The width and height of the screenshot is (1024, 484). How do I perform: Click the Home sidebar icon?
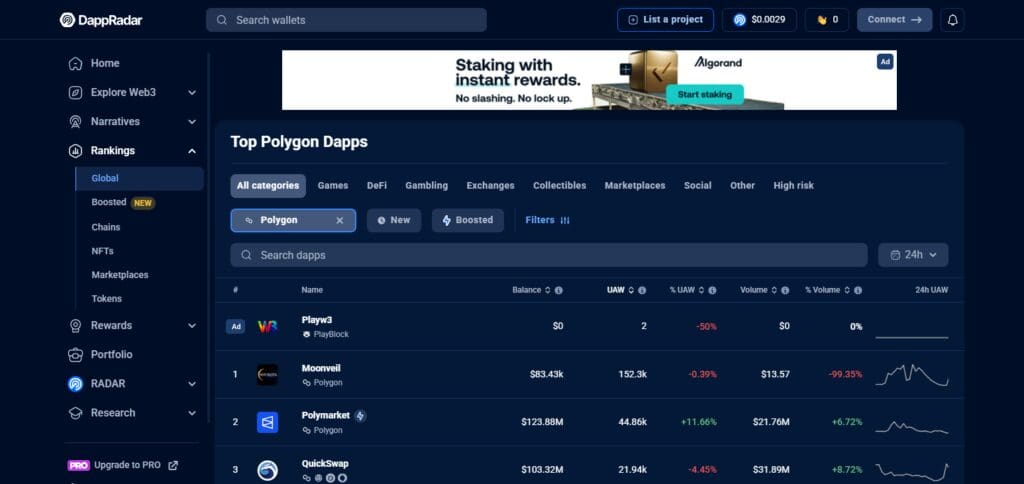click(75, 63)
